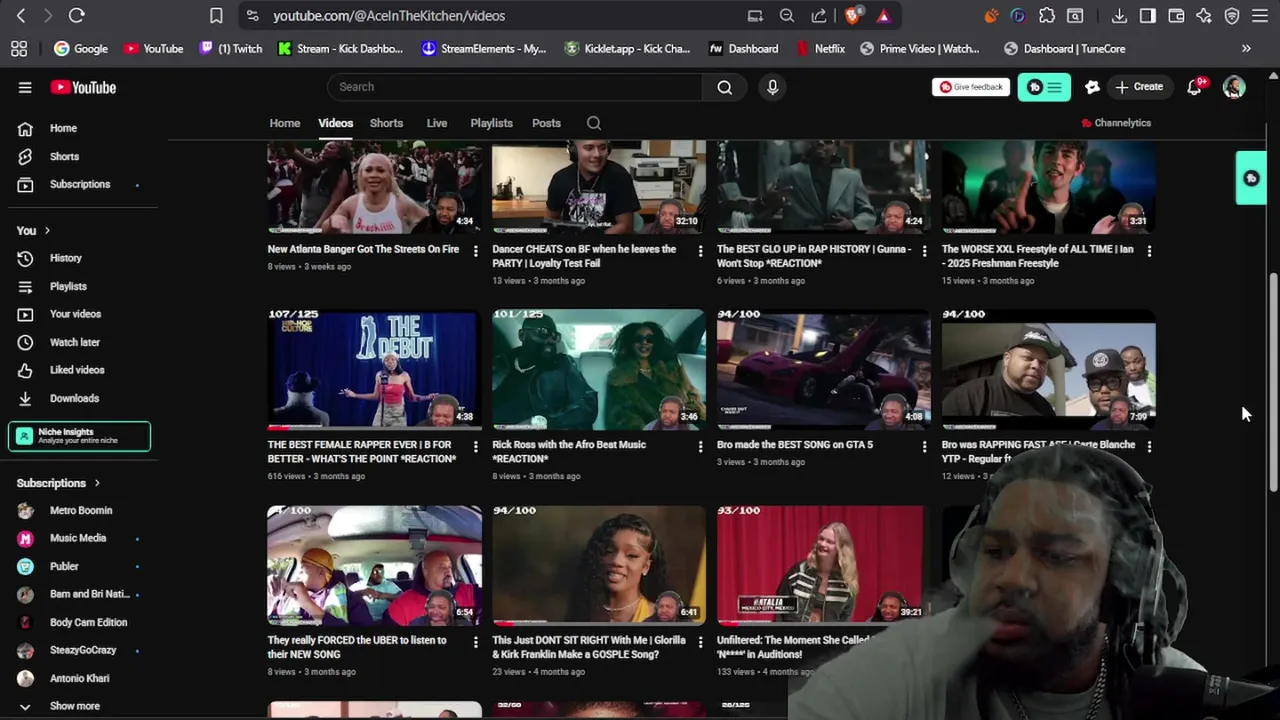Open the Live tab
1280x720 pixels.
point(437,123)
